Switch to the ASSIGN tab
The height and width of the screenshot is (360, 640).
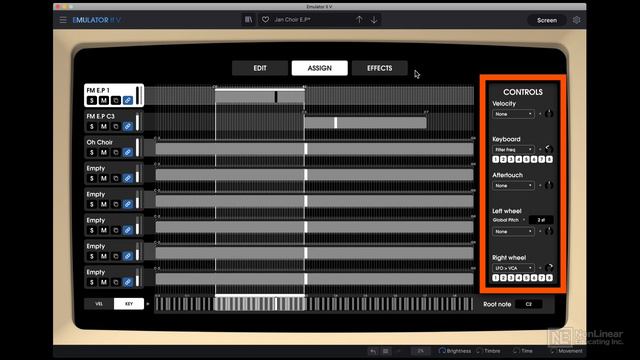(x=320, y=68)
